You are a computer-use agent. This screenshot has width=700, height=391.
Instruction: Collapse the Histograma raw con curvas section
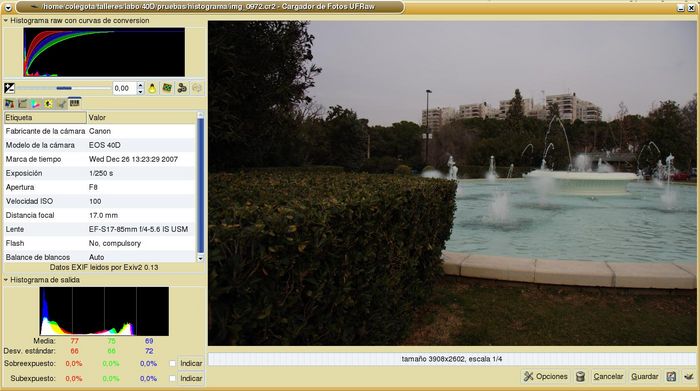tap(6, 21)
